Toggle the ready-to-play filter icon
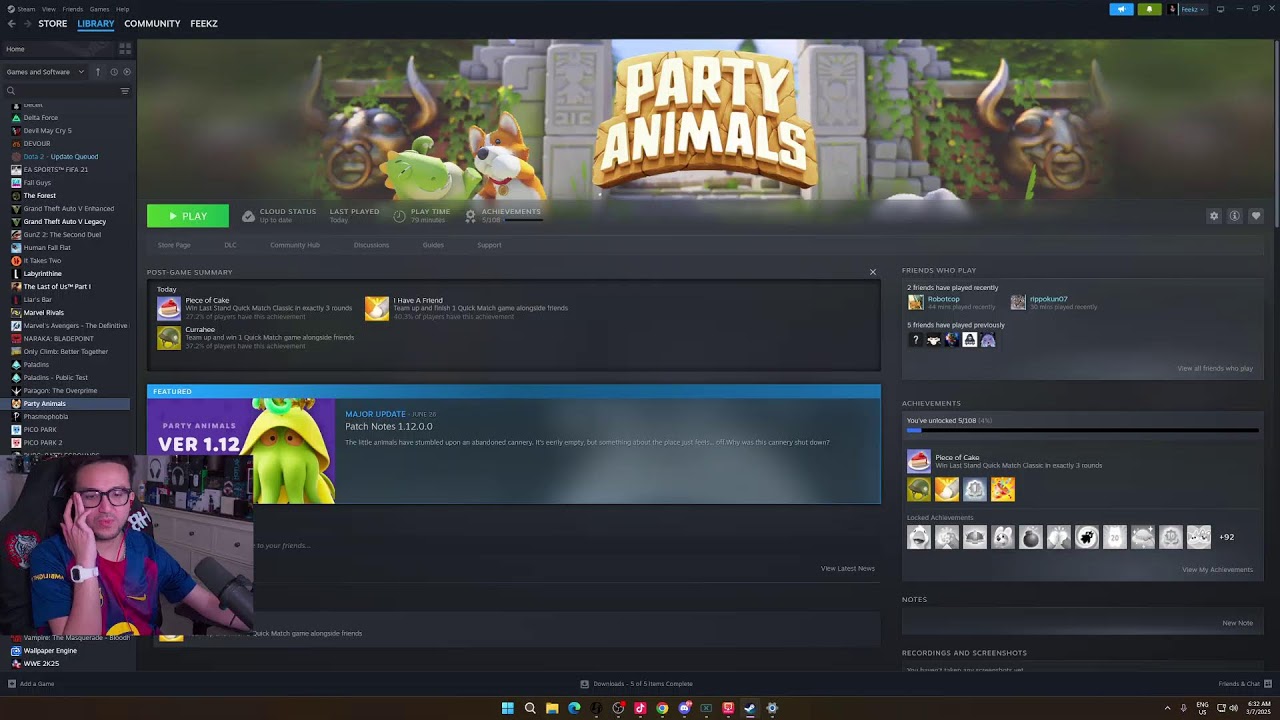Viewport: 1280px width, 720px height. [x=126, y=72]
